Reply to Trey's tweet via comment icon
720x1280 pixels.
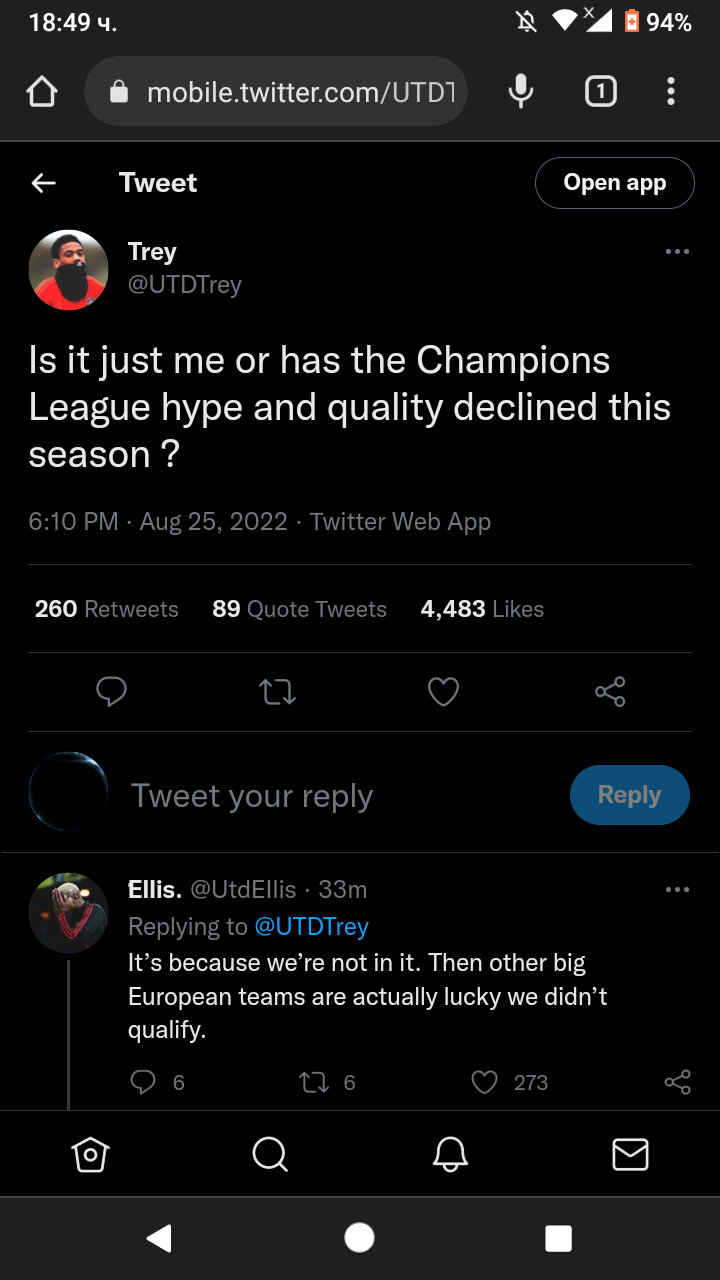click(111, 692)
